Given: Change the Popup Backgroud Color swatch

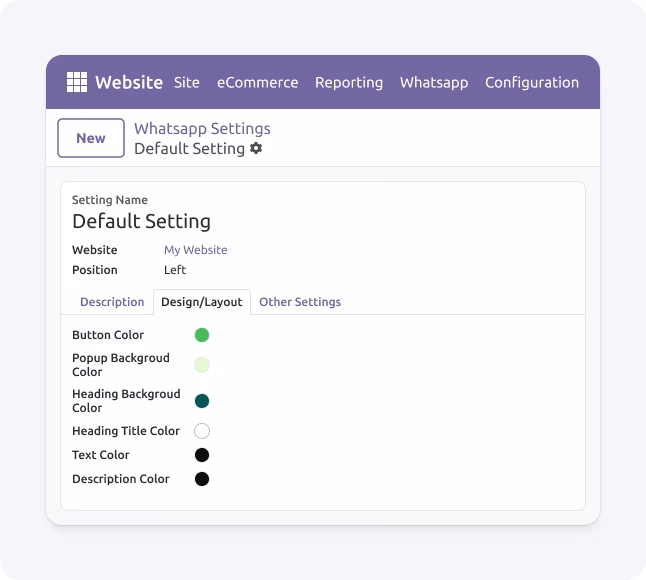Looking at the screenshot, I should 202,365.
